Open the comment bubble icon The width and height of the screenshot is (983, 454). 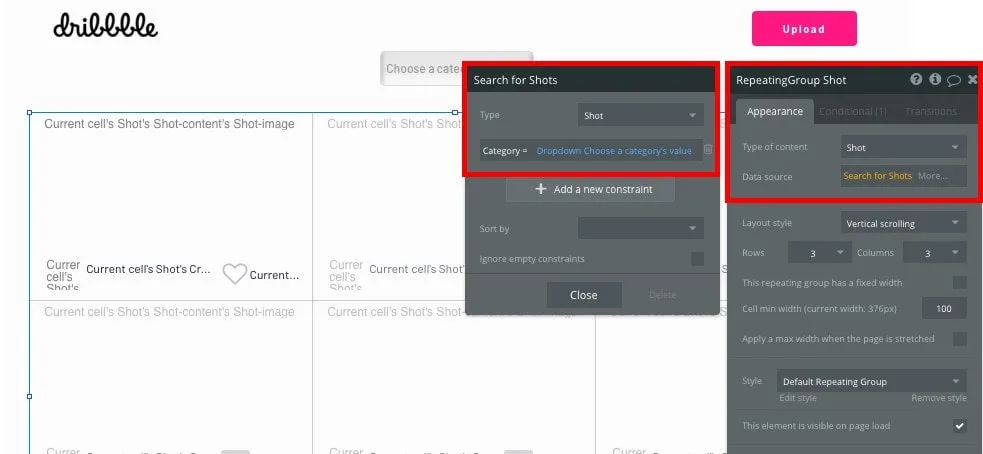954,80
